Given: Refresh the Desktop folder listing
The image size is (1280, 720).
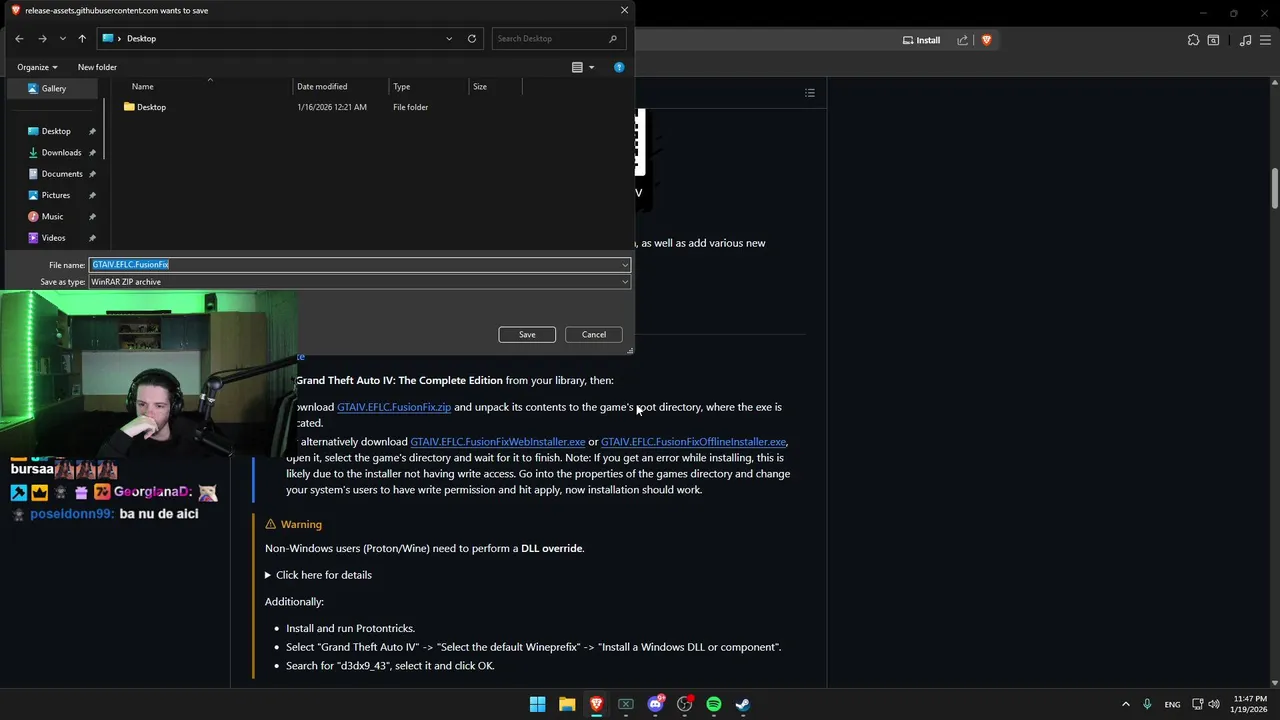Looking at the screenshot, I should click(x=472, y=38).
